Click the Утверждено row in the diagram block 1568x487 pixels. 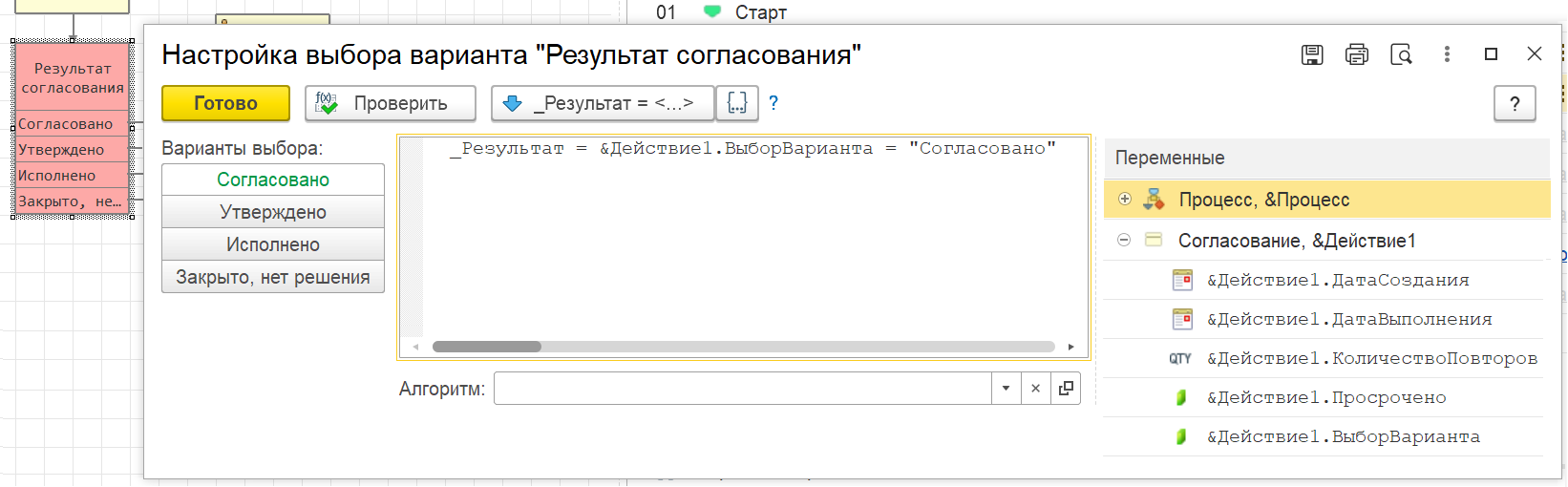[x=73, y=150]
